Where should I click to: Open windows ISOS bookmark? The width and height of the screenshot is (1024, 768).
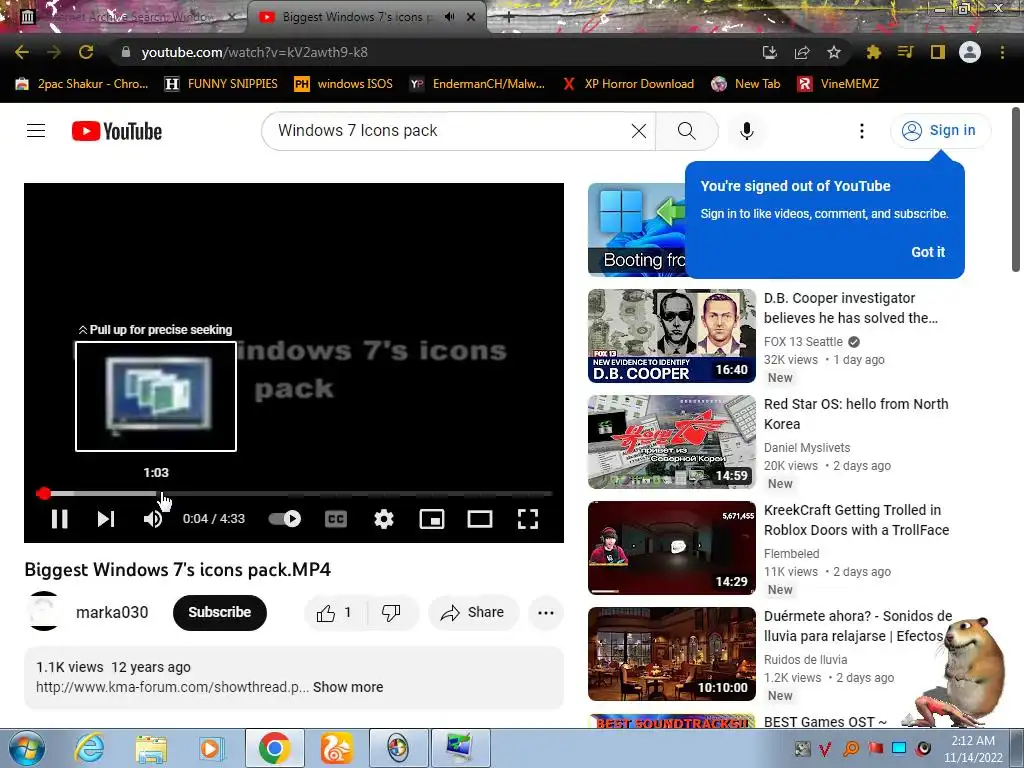(344, 84)
